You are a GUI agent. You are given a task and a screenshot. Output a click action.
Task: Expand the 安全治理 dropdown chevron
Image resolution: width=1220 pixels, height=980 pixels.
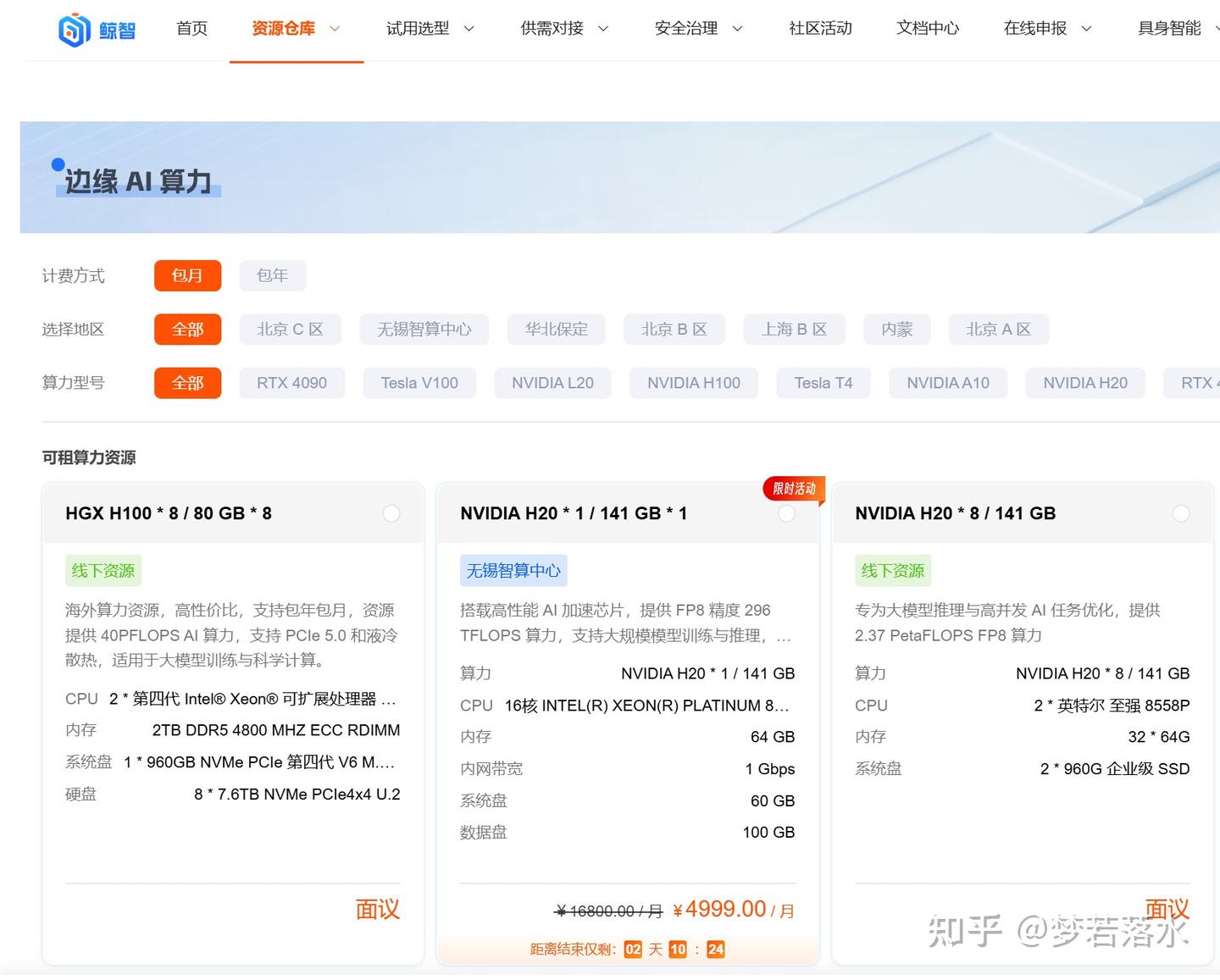(x=737, y=29)
